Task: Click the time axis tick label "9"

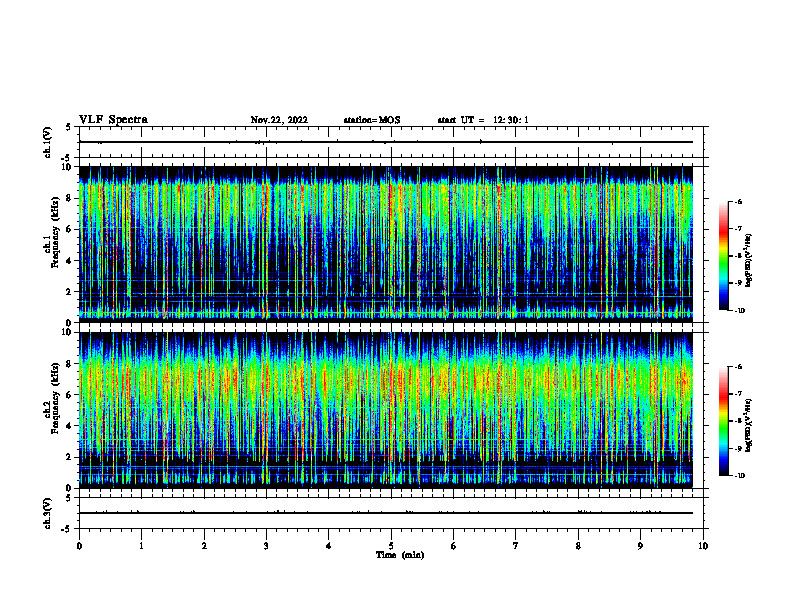Action: click(640, 546)
